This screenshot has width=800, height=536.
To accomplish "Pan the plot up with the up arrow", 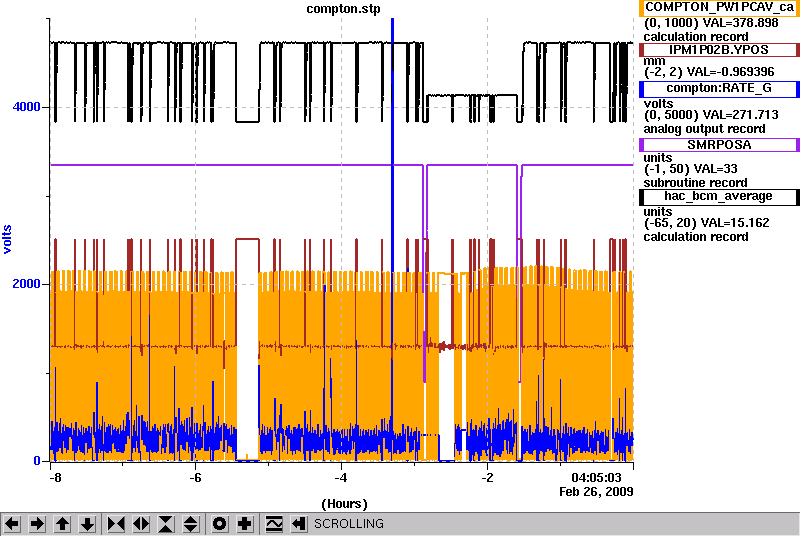I will point(63,524).
